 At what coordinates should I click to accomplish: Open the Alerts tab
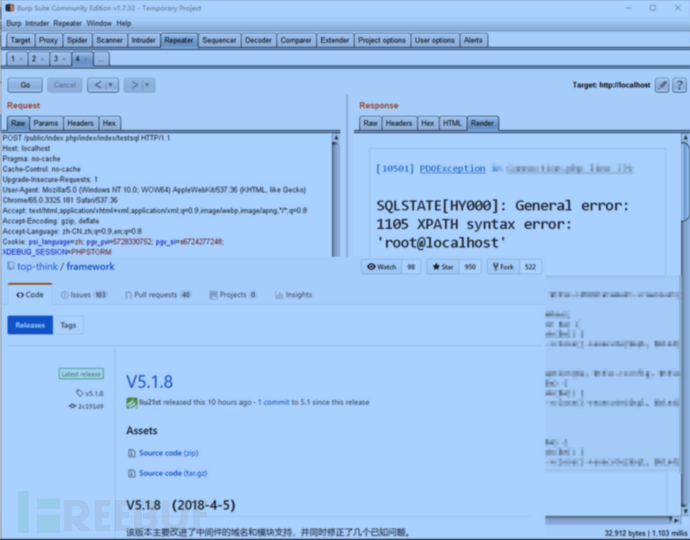click(473, 40)
